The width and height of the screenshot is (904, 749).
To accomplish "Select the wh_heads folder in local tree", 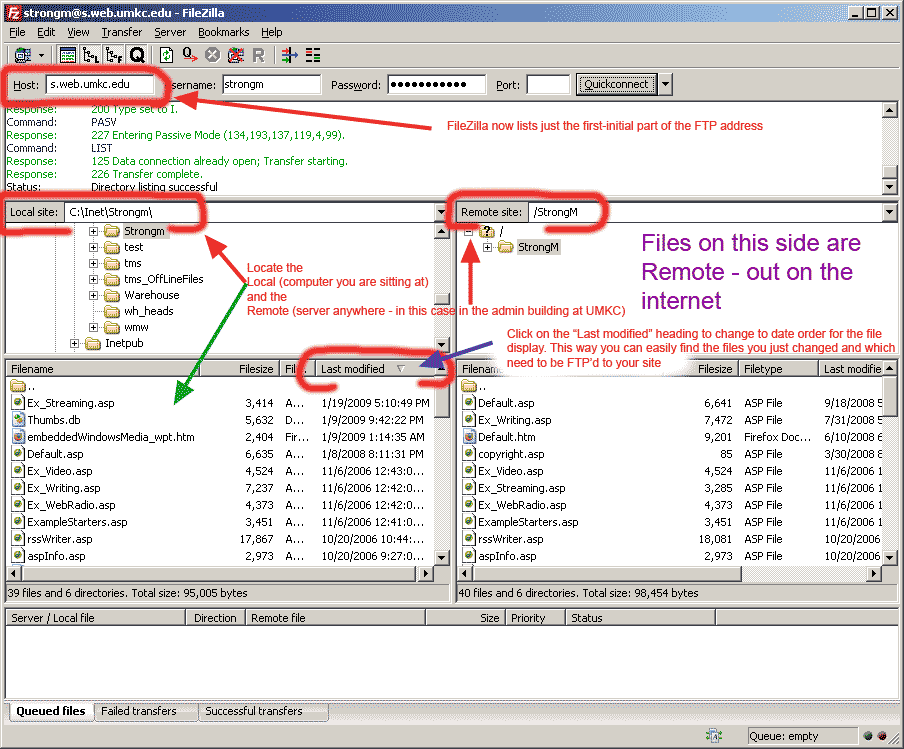I will point(148,311).
